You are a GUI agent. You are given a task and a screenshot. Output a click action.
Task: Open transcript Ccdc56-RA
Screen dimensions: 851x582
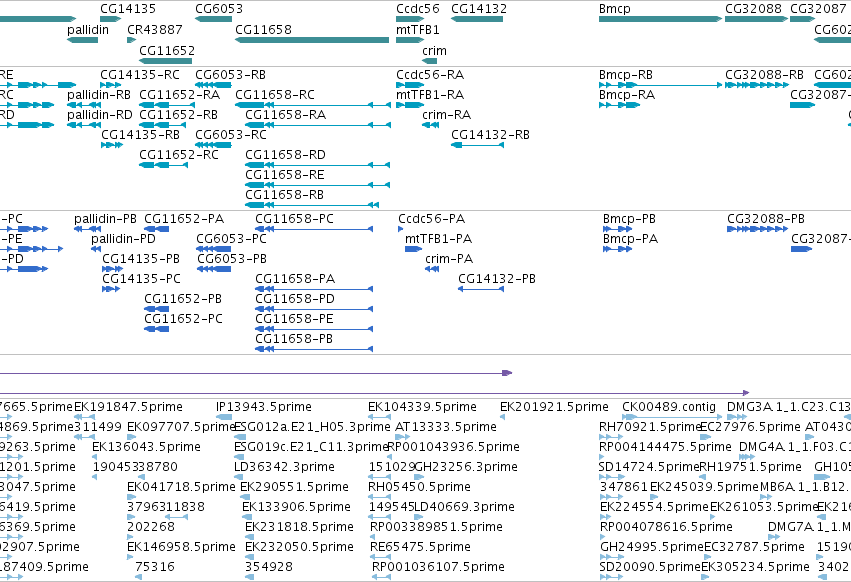tap(430, 74)
